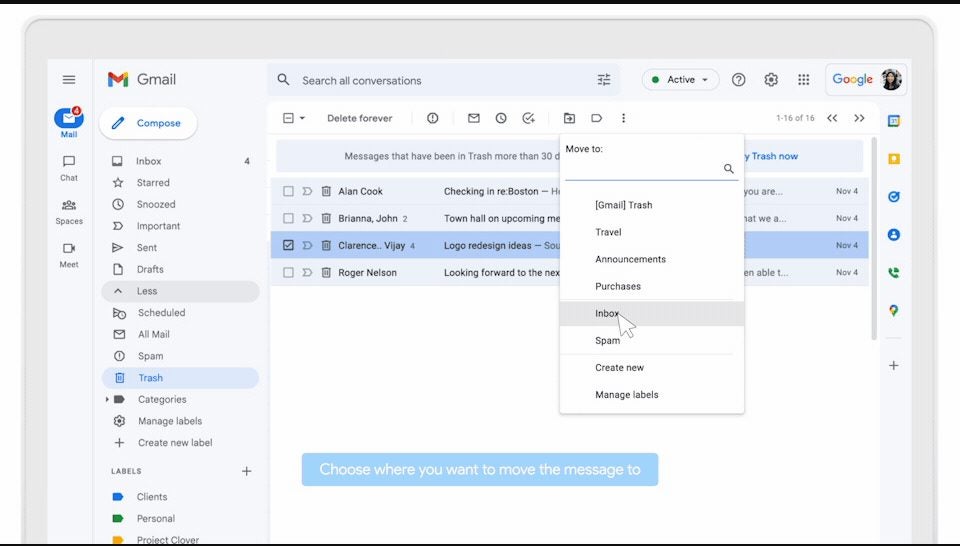
Task: Click into Search all conversations field
Action: 443,80
